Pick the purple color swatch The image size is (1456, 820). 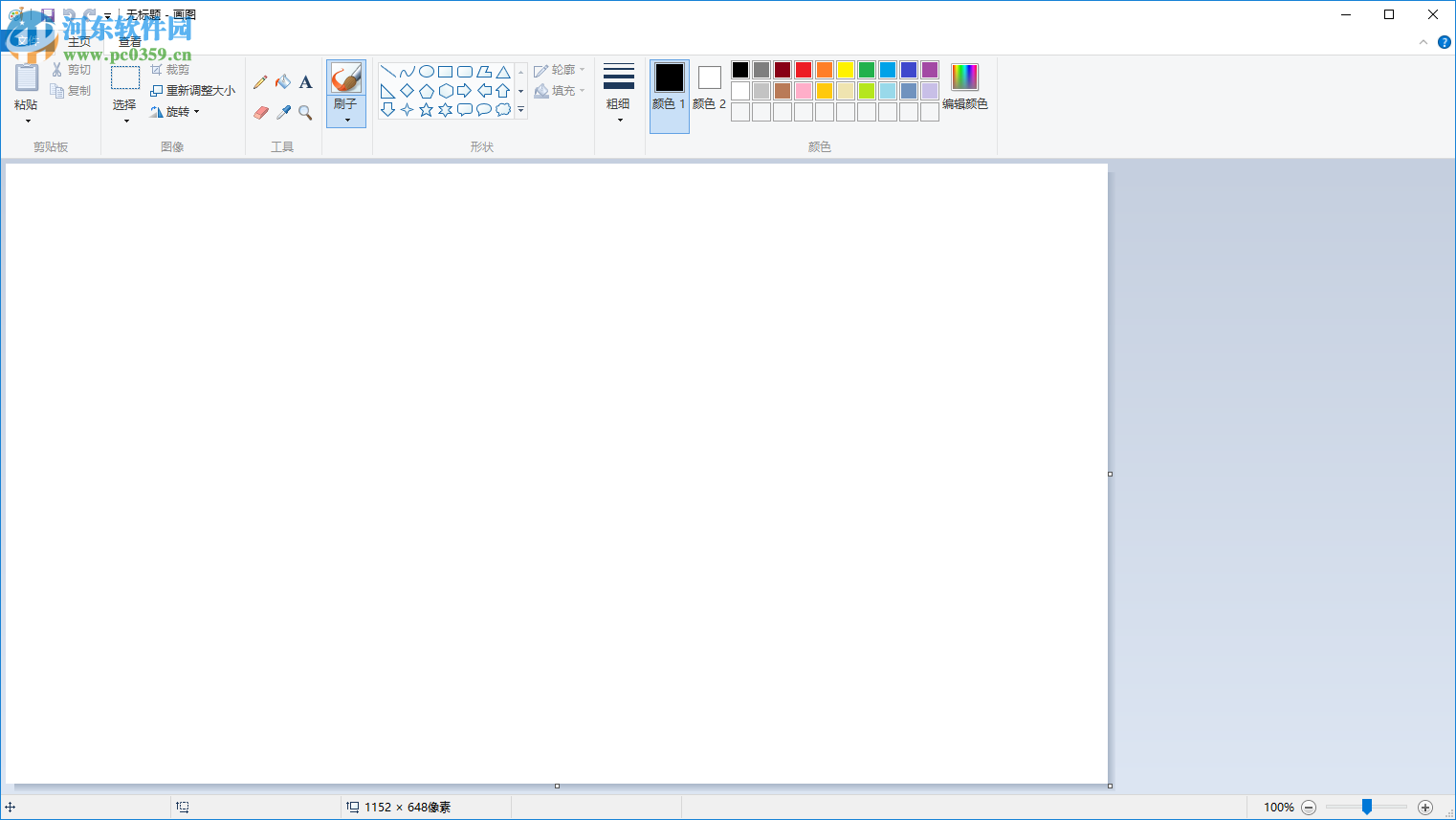pyautogui.click(x=930, y=70)
